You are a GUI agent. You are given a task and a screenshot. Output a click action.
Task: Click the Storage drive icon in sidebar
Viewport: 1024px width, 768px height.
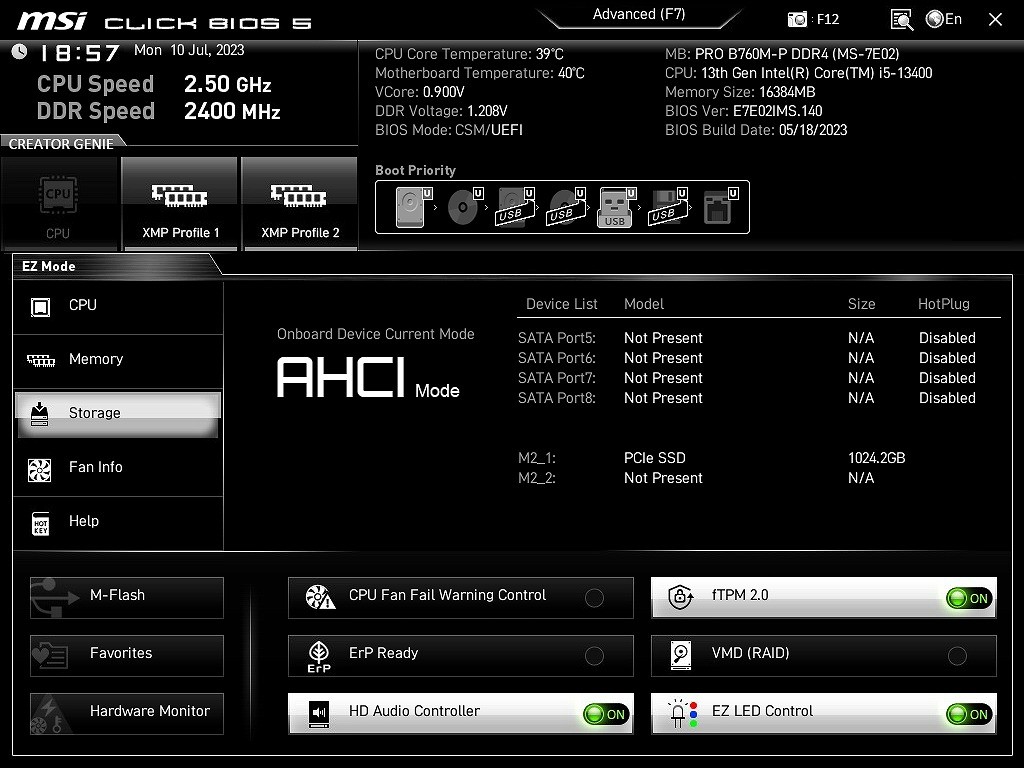click(x=40, y=414)
